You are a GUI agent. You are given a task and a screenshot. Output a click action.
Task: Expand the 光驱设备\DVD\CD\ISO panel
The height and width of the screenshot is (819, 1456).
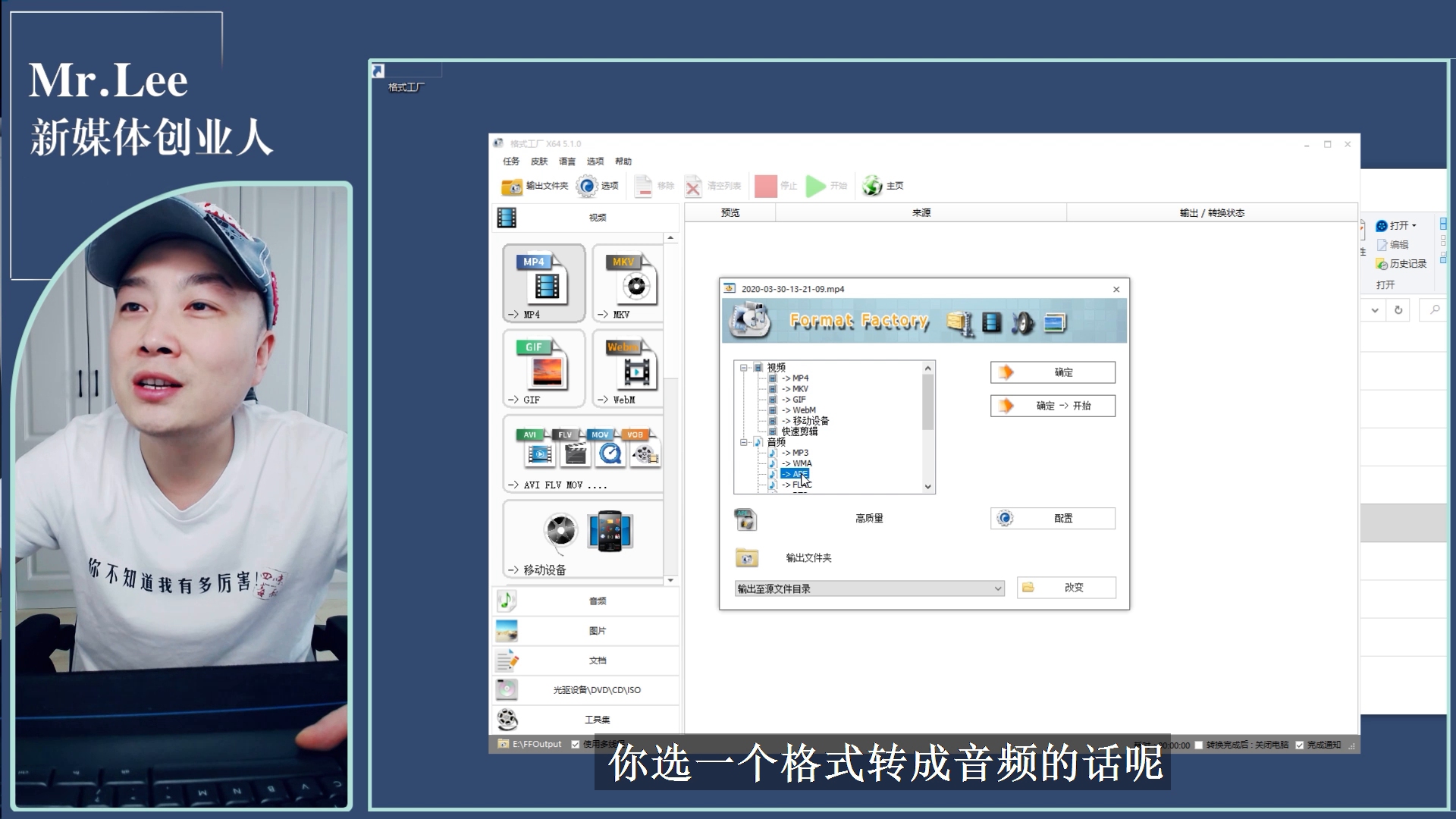coord(585,690)
